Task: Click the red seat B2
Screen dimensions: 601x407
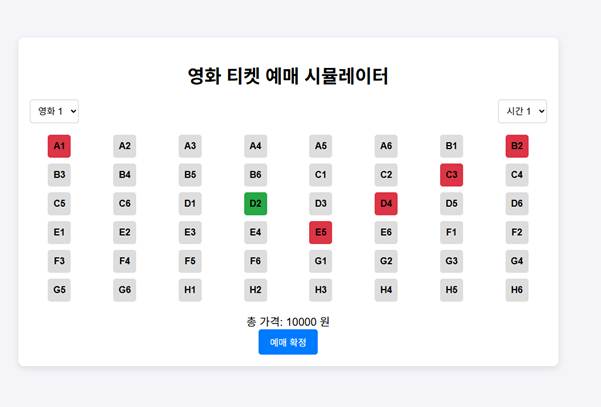Action: click(517, 146)
